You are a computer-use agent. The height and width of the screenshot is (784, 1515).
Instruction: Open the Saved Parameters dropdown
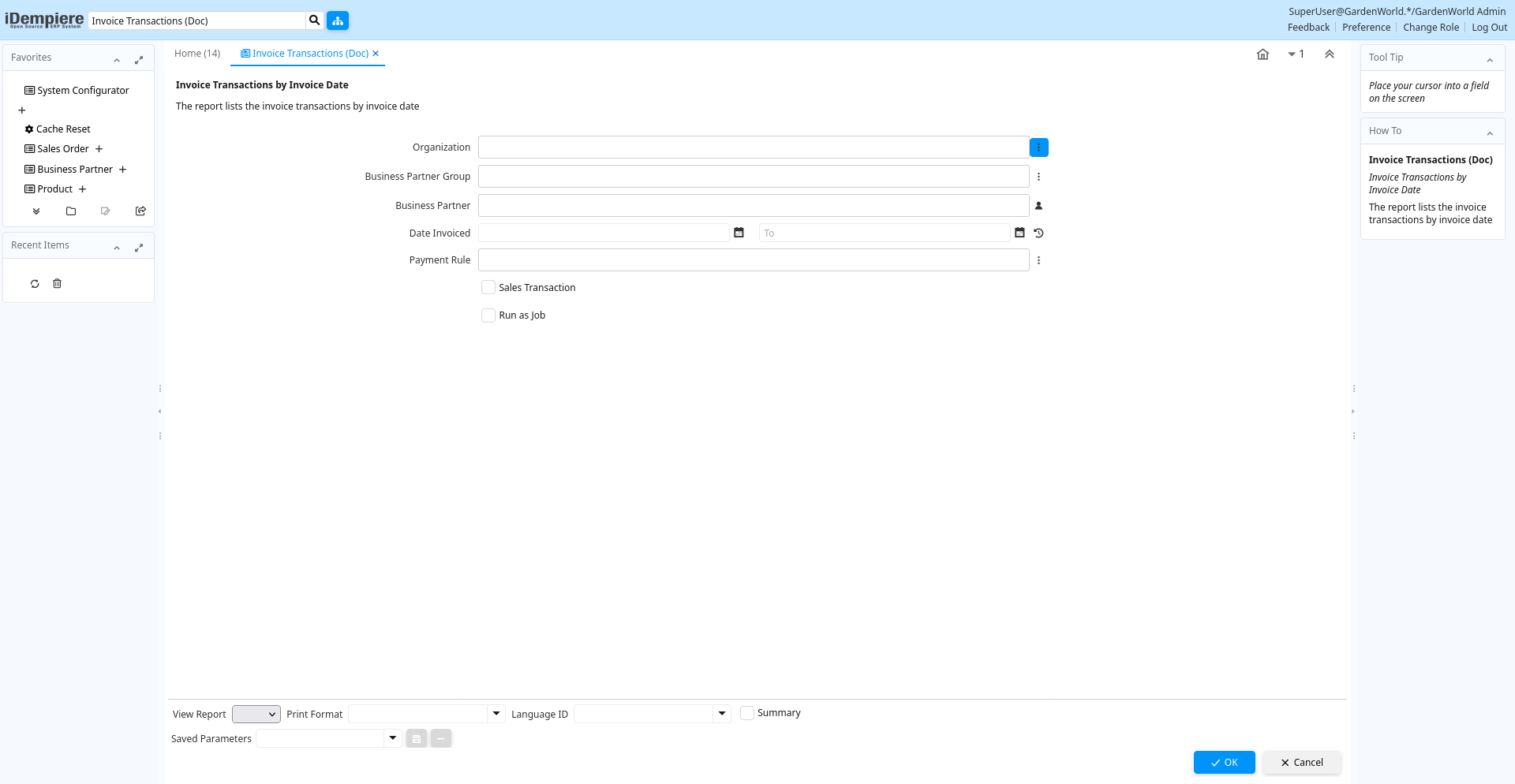(x=392, y=738)
